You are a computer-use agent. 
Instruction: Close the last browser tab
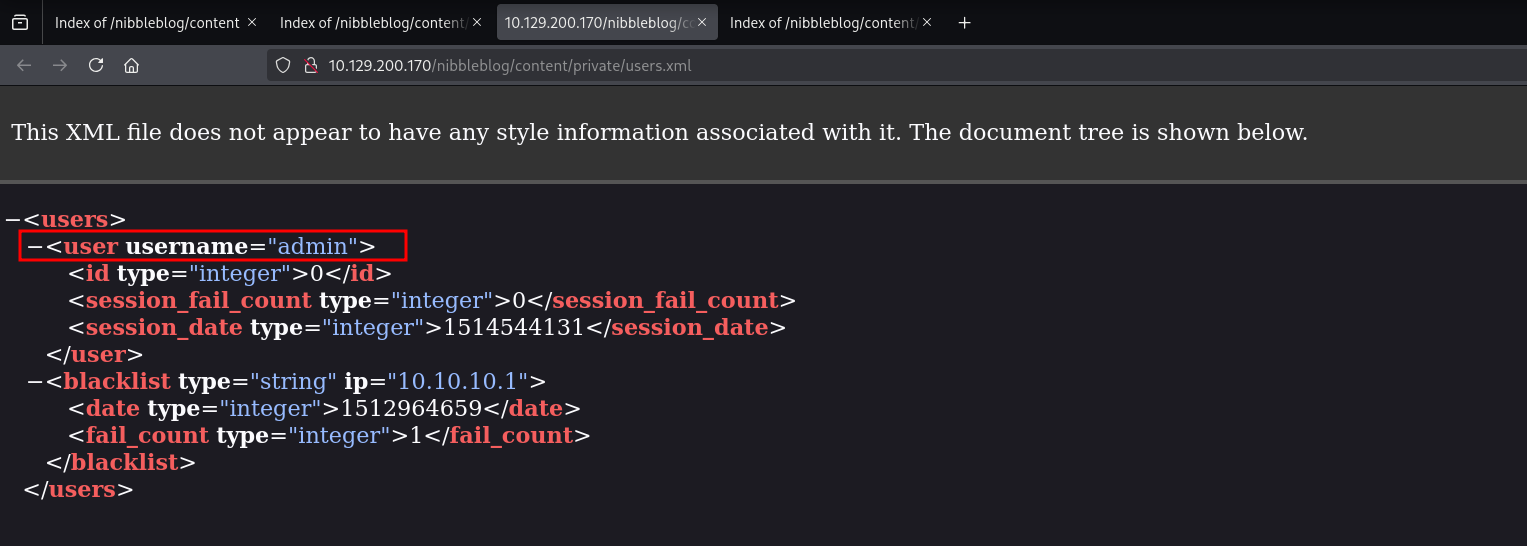click(x=926, y=22)
